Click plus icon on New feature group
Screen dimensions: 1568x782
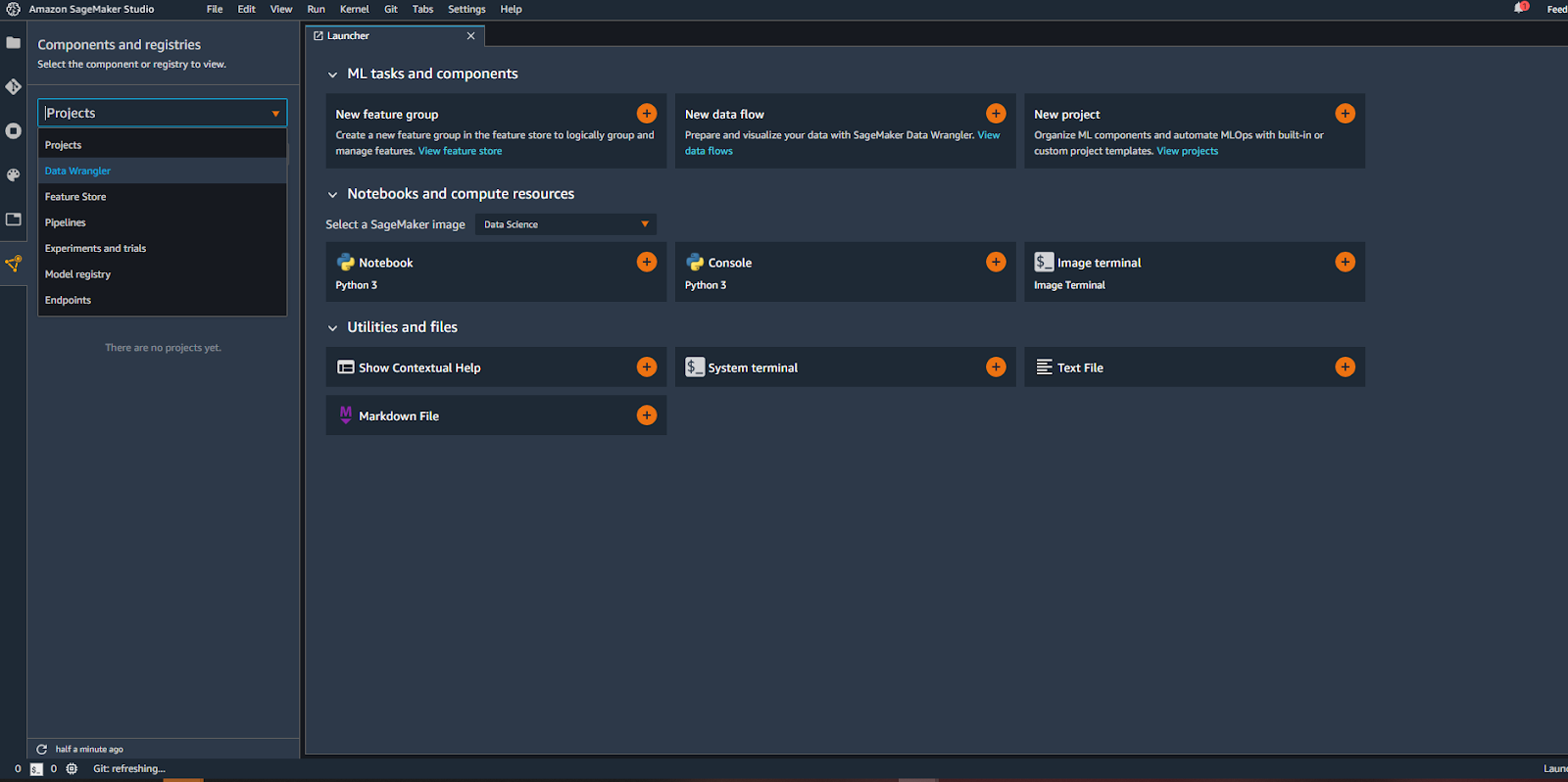[x=647, y=114]
